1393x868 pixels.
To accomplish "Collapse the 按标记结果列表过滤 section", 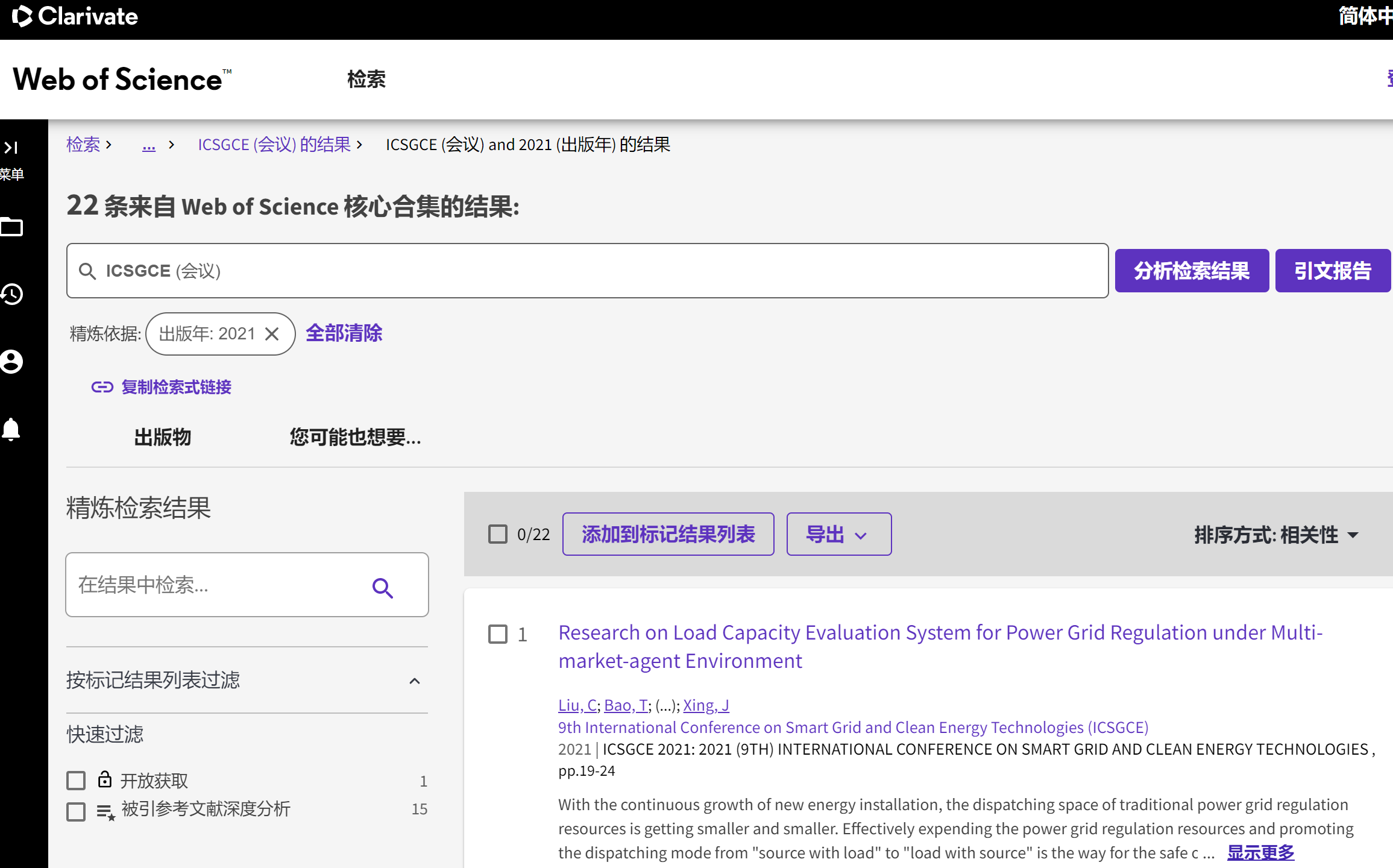I will point(415,681).
